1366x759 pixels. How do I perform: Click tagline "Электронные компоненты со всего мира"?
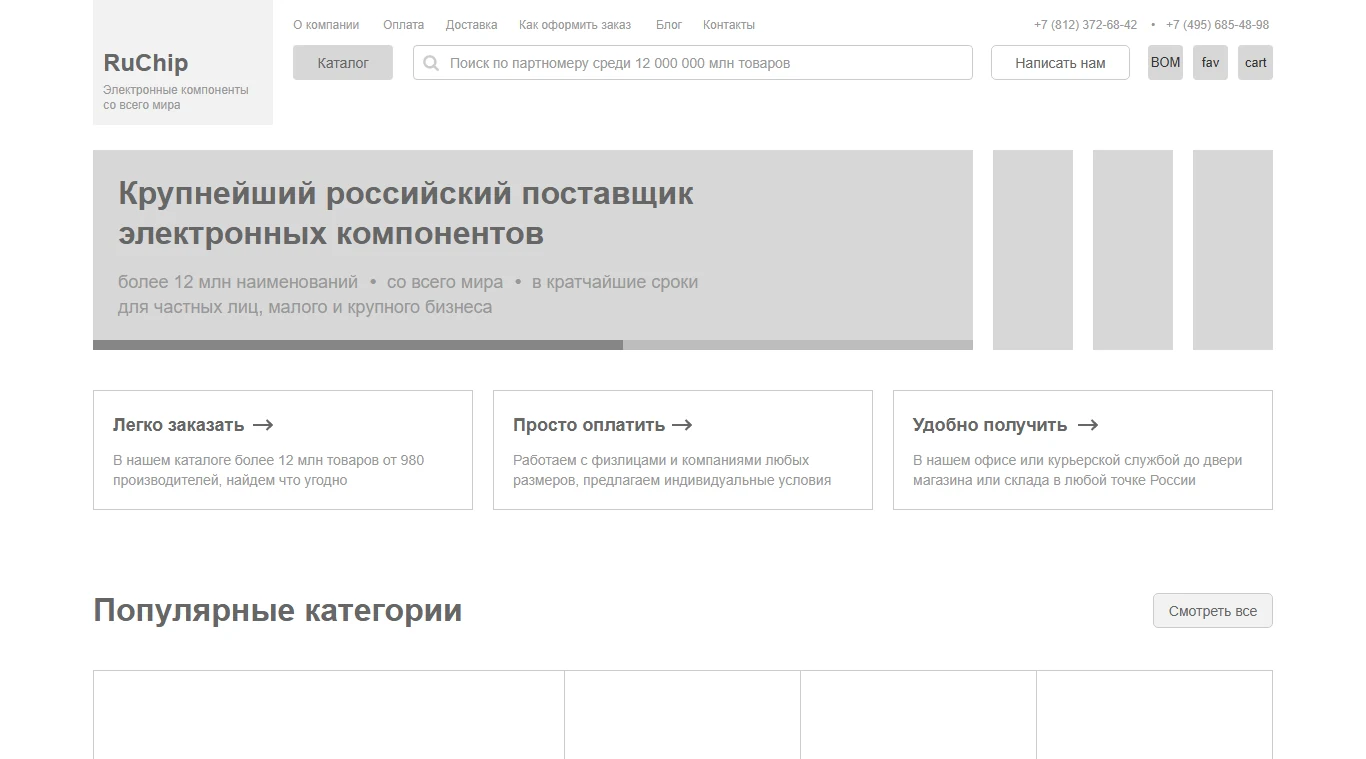point(176,97)
